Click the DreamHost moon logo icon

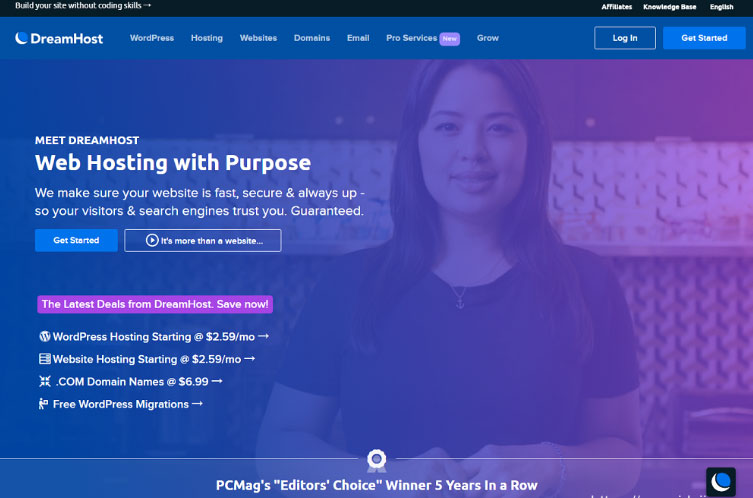click(21, 38)
